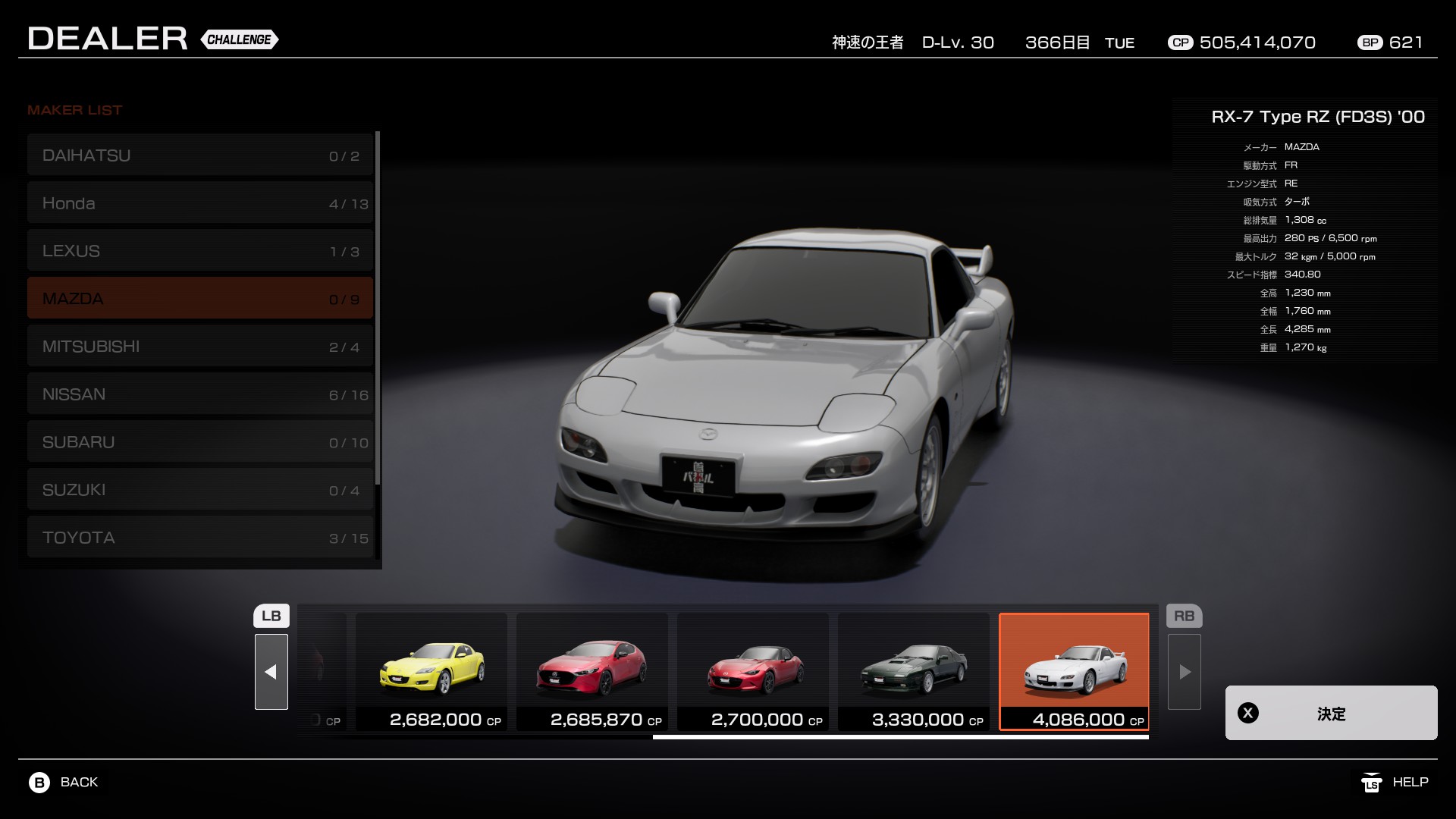Select the yellow RX-8 thumbnail
The width and height of the screenshot is (1456, 819).
(431, 670)
